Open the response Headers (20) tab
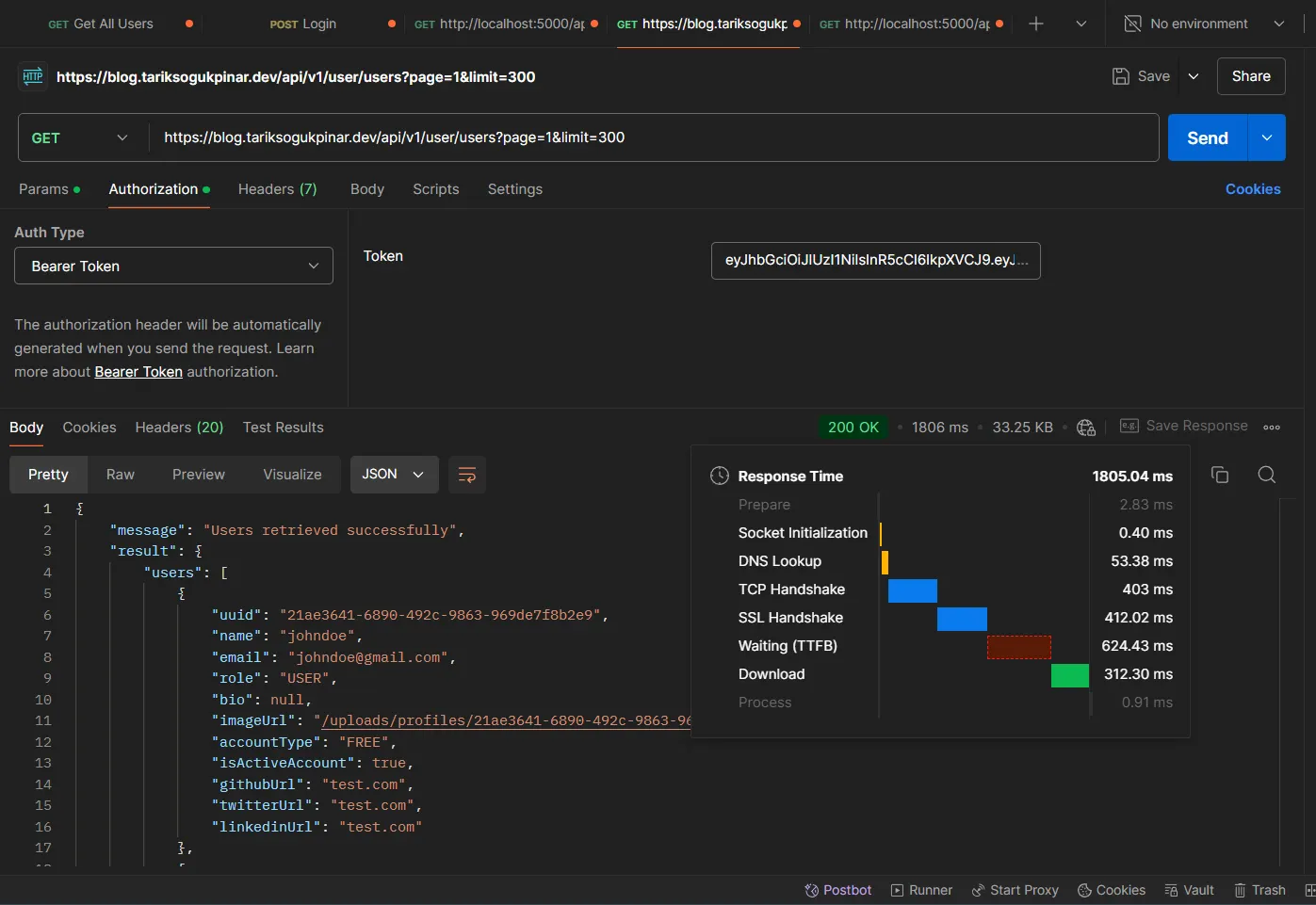 [180, 428]
